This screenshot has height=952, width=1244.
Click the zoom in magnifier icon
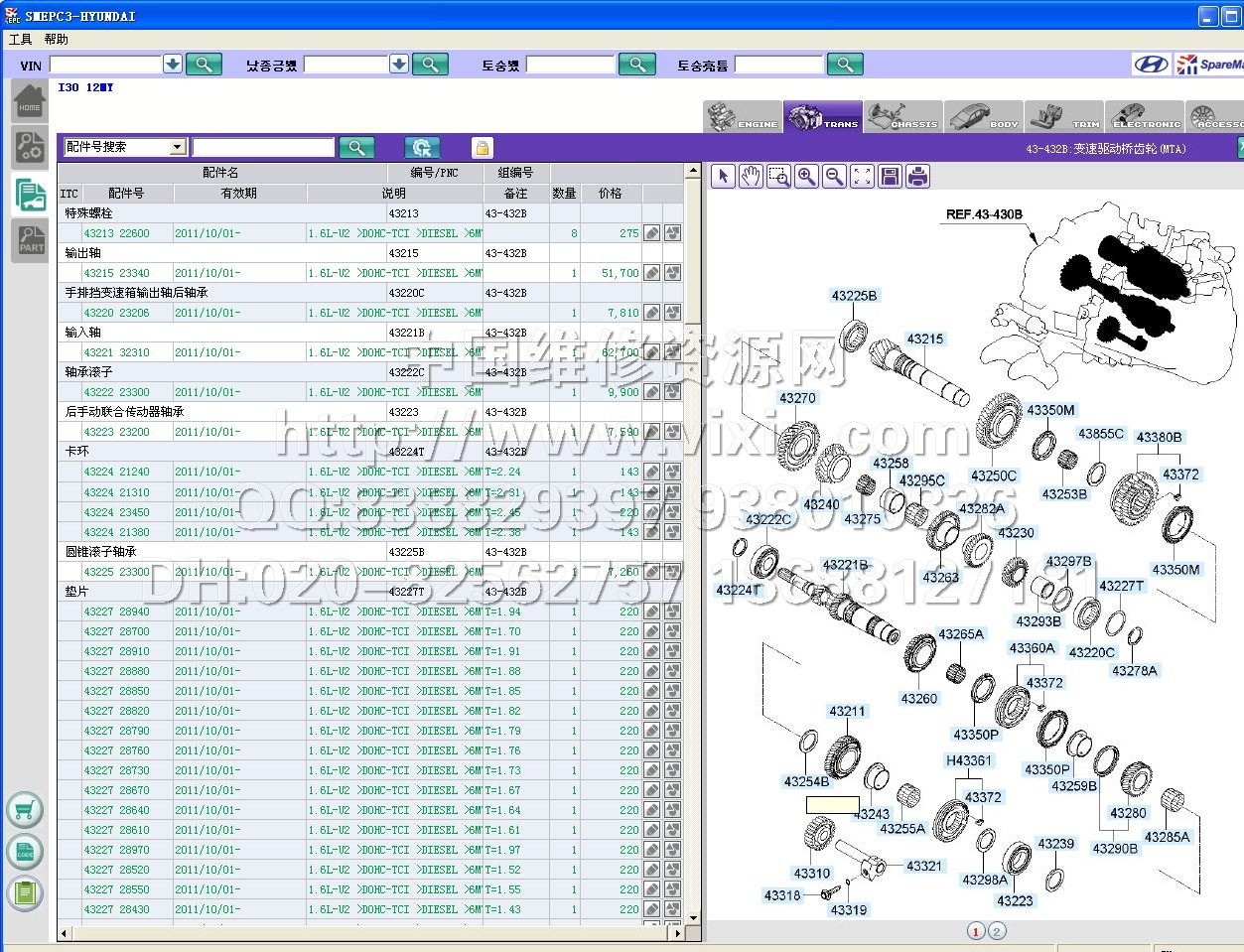point(807,177)
